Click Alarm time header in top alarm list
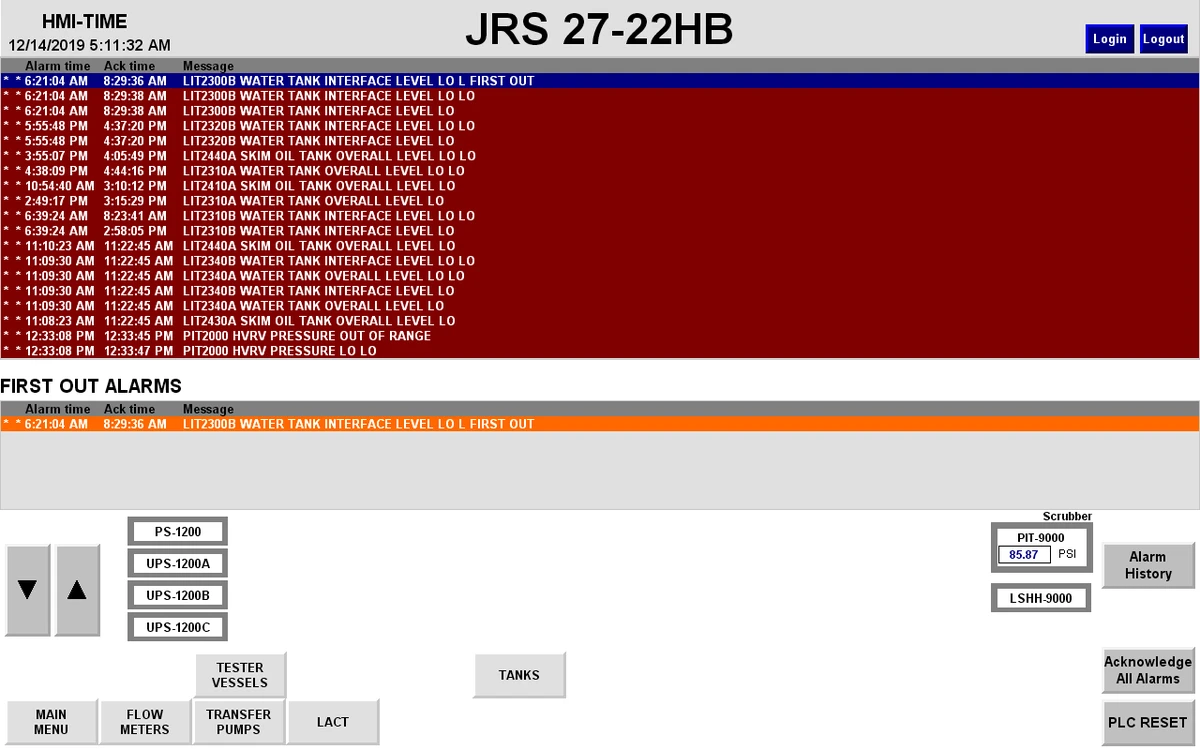The width and height of the screenshot is (1200, 750). point(58,66)
